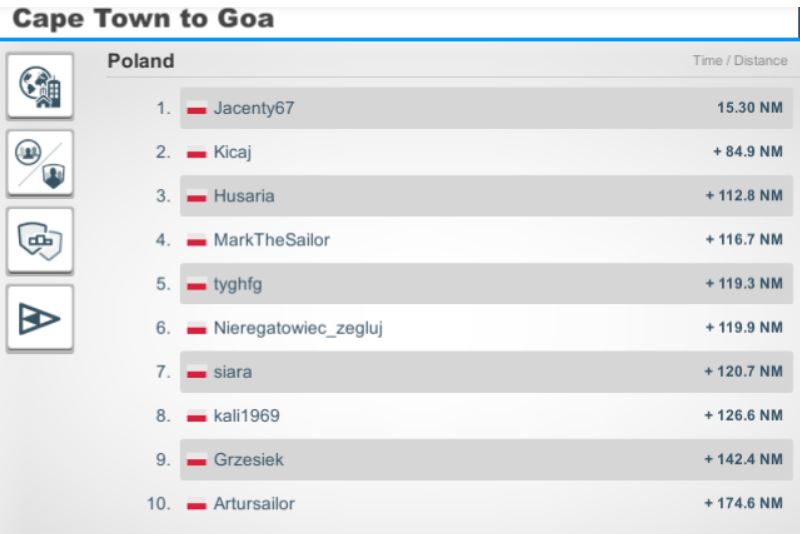Select the tyghfg leaderboard row
800x534 pixels.
(486, 284)
